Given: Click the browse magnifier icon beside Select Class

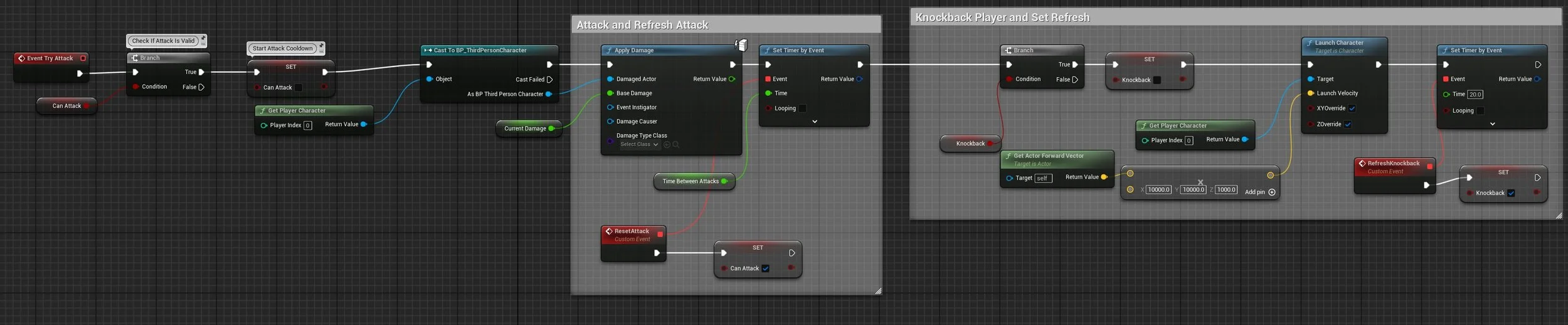Looking at the screenshot, I should (675, 144).
